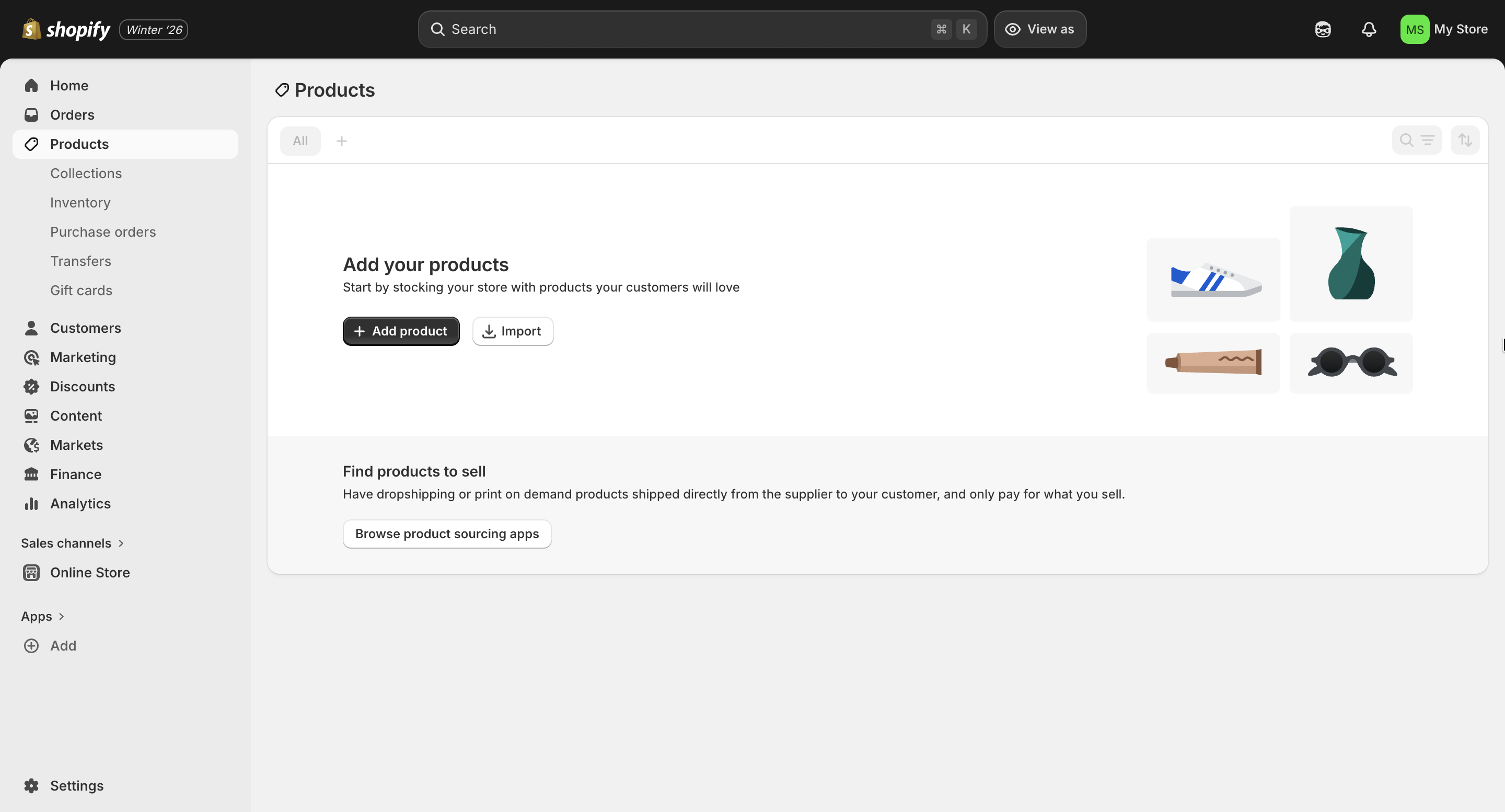Add a new view with plus tab
The height and width of the screenshot is (812, 1505).
(x=342, y=141)
